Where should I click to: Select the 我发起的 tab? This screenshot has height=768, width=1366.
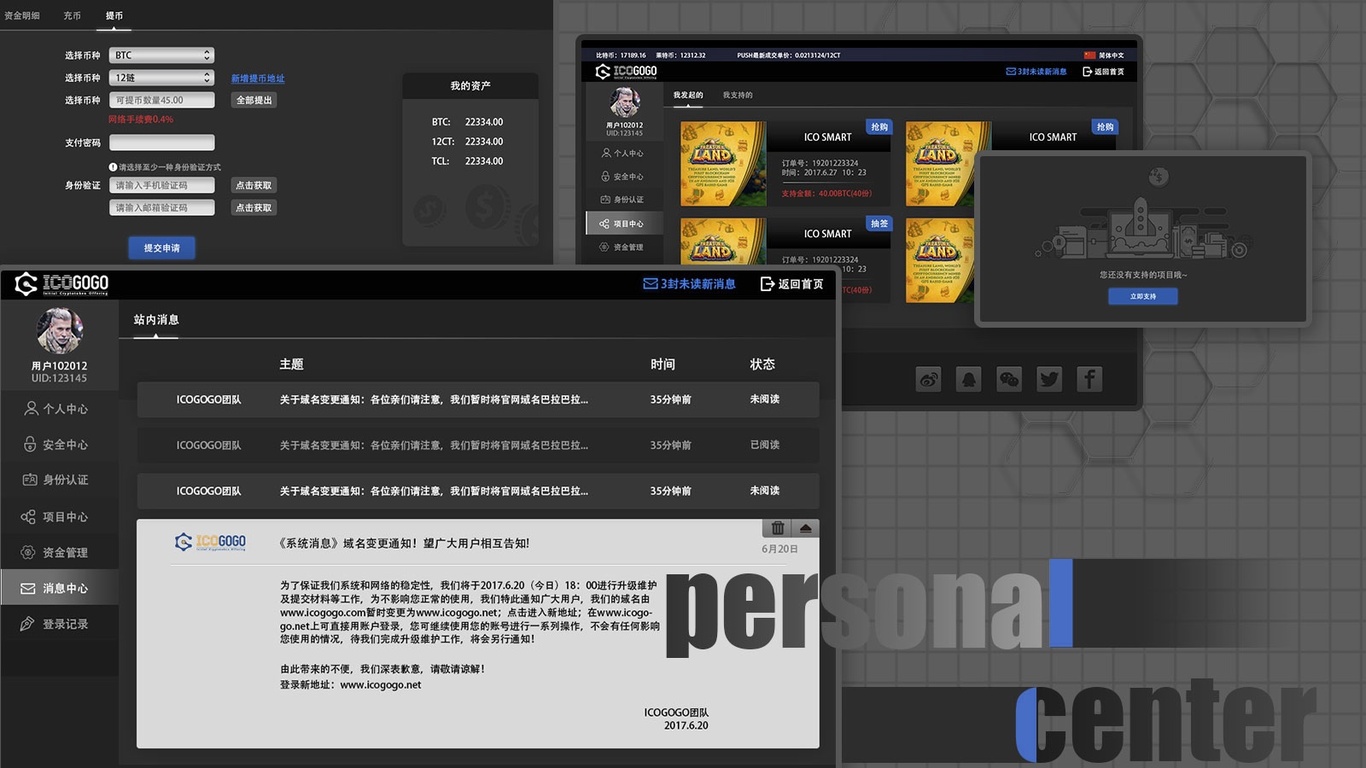pyautogui.click(x=688, y=95)
